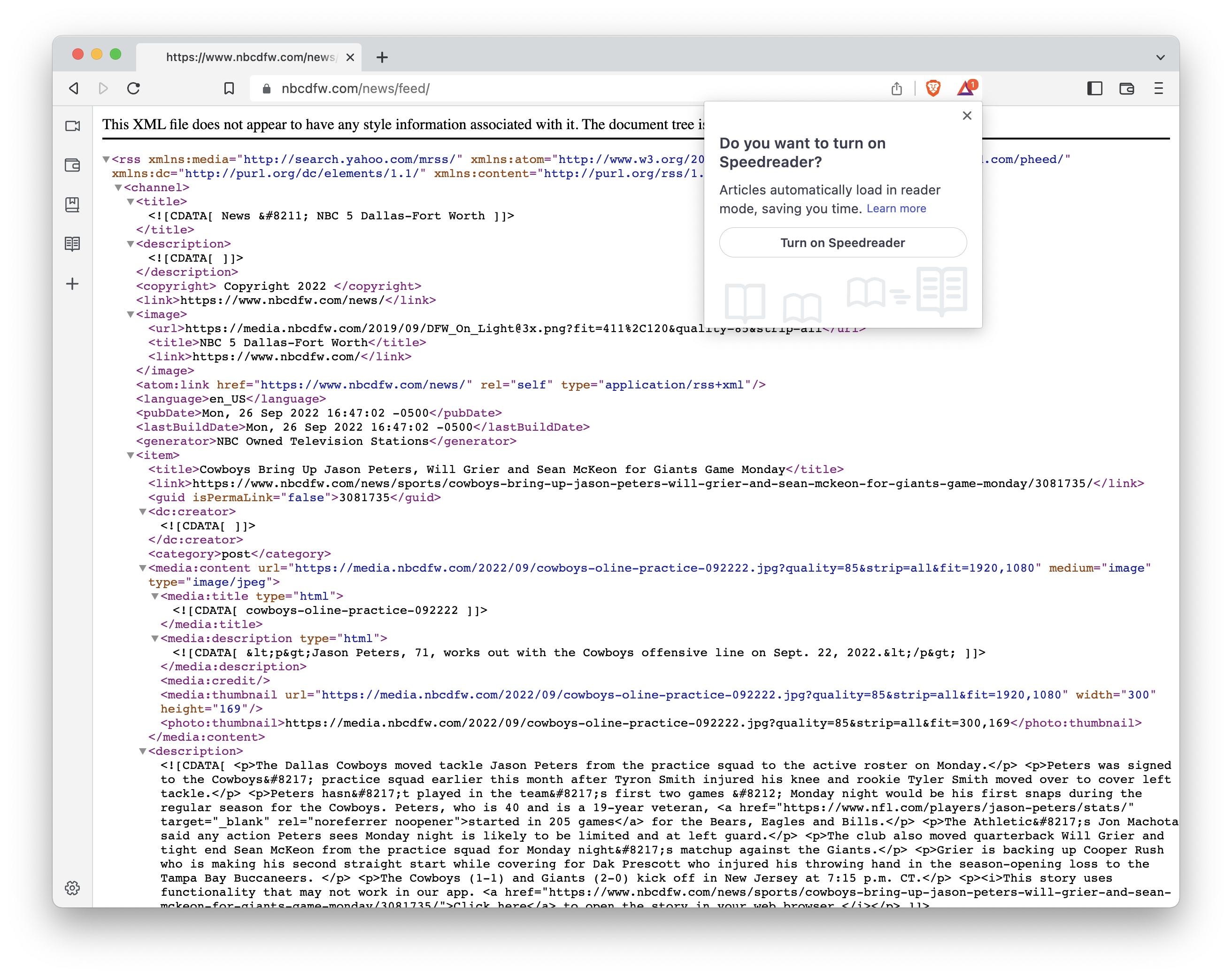The image size is (1232, 977).
Task: Open the share menu icon
Action: (897, 89)
